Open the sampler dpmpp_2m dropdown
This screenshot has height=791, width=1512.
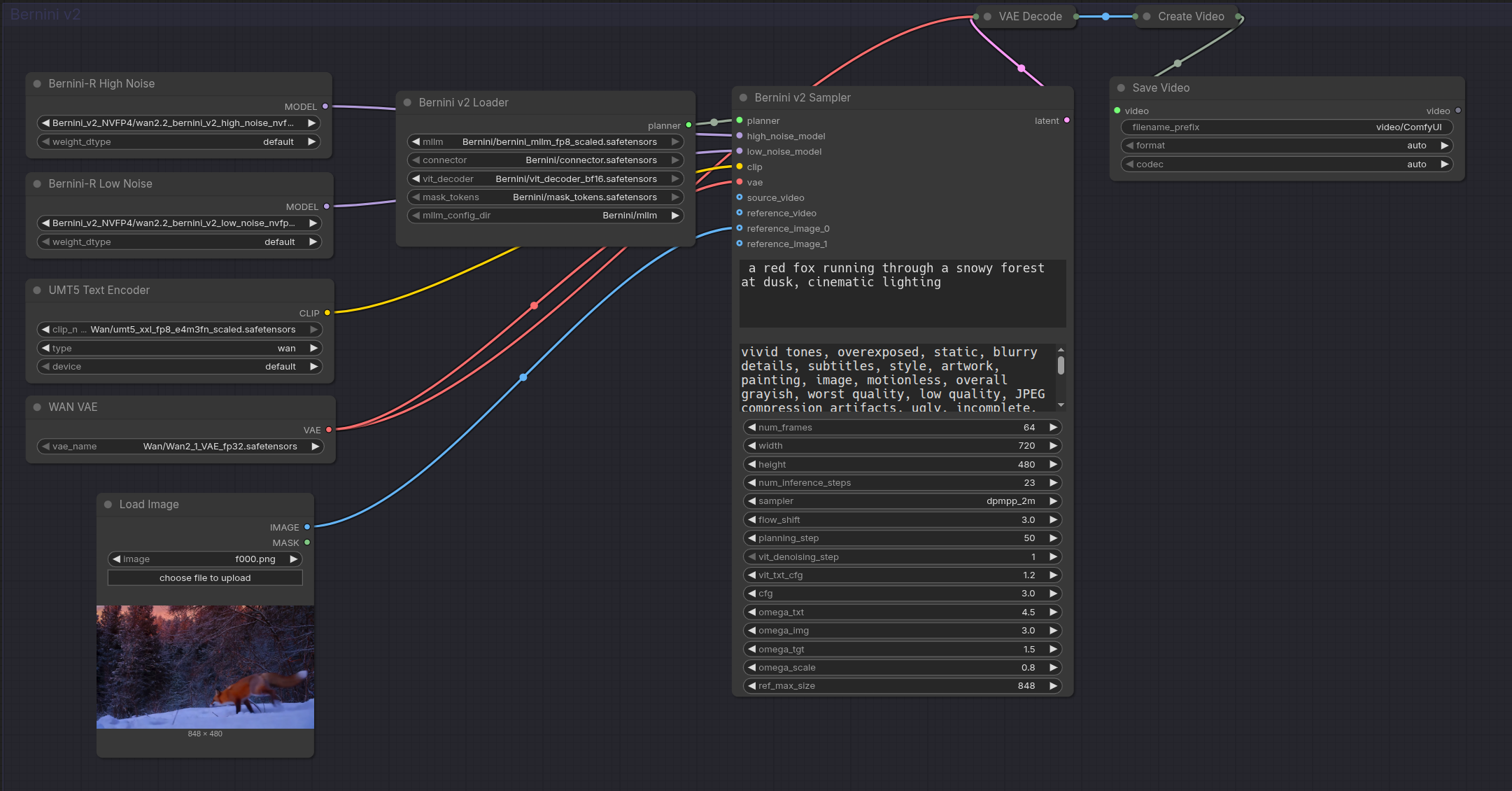(x=903, y=501)
